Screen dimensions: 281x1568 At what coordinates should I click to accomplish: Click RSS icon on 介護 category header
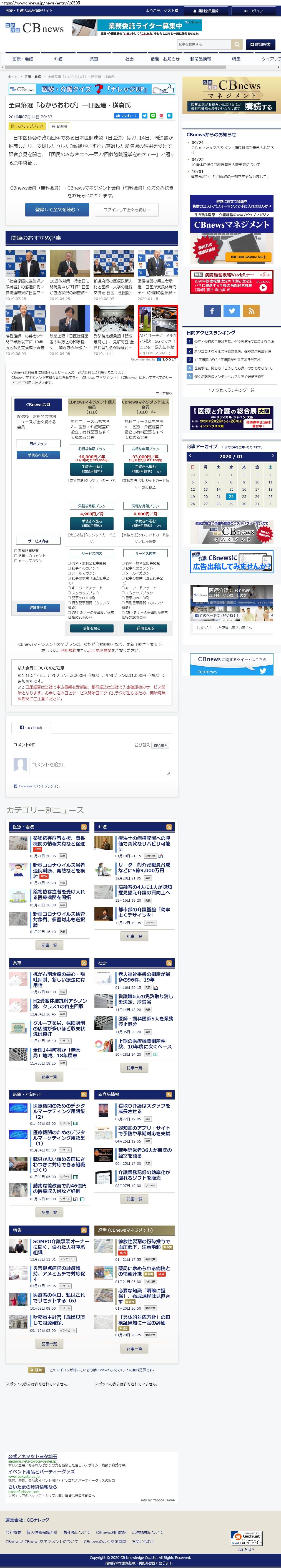click(x=169, y=827)
